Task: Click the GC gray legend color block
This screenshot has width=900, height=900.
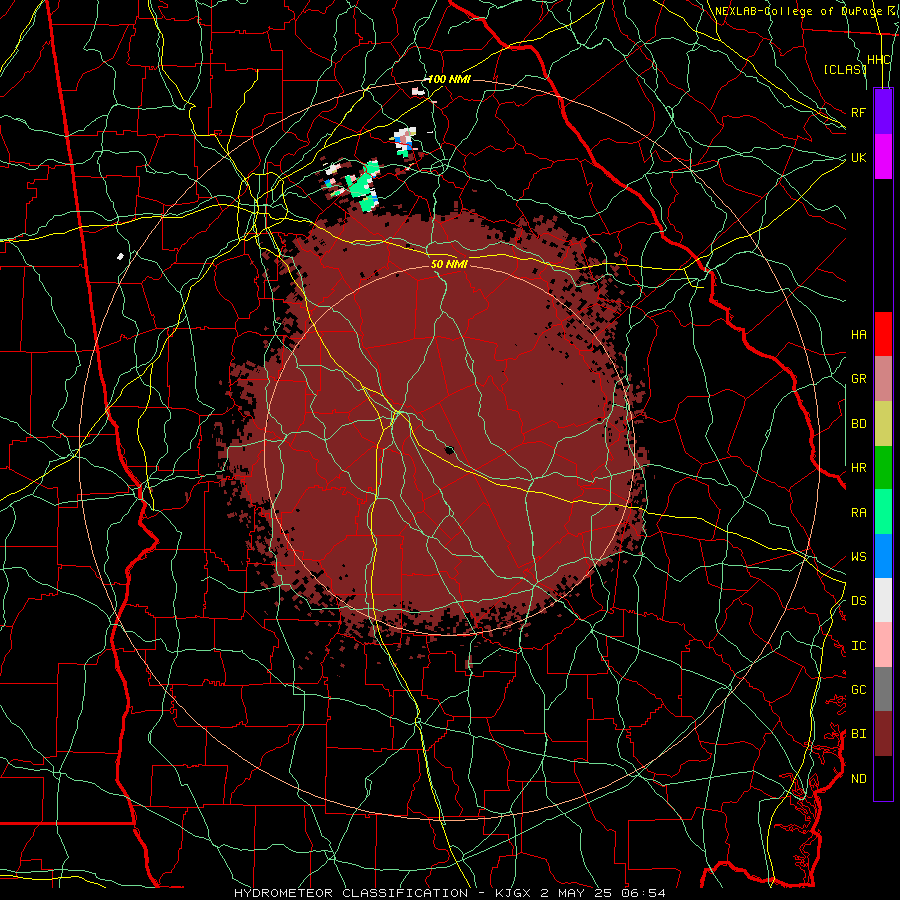Action: pyautogui.click(x=883, y=689)
